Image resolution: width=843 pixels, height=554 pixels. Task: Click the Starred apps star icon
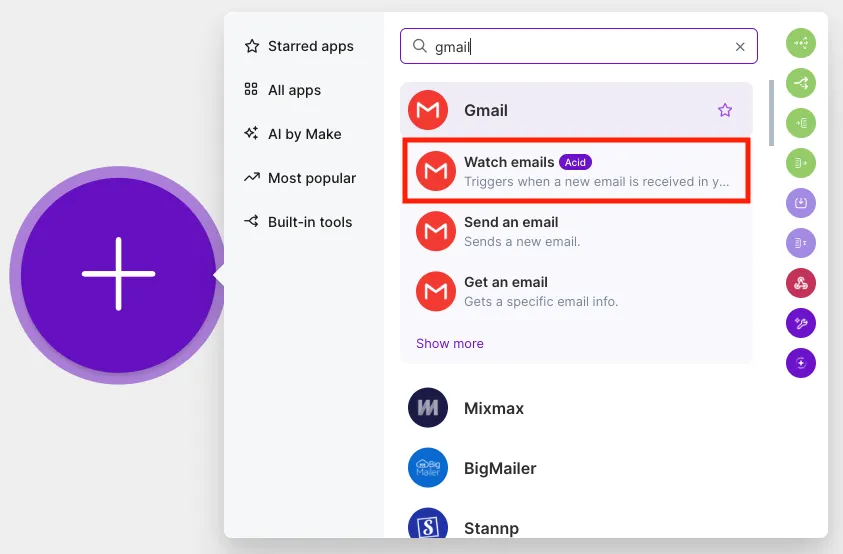[x=252, y=46]
